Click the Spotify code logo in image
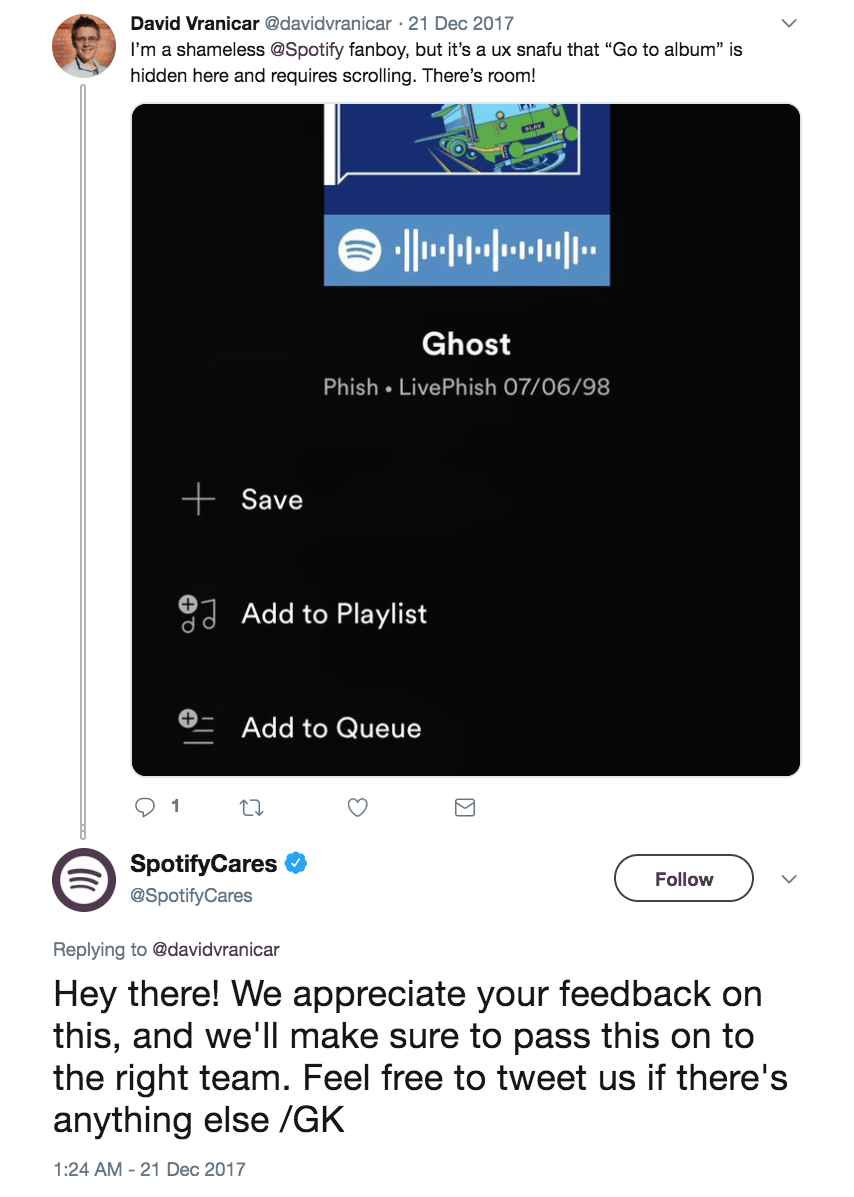 coord(359,250)
